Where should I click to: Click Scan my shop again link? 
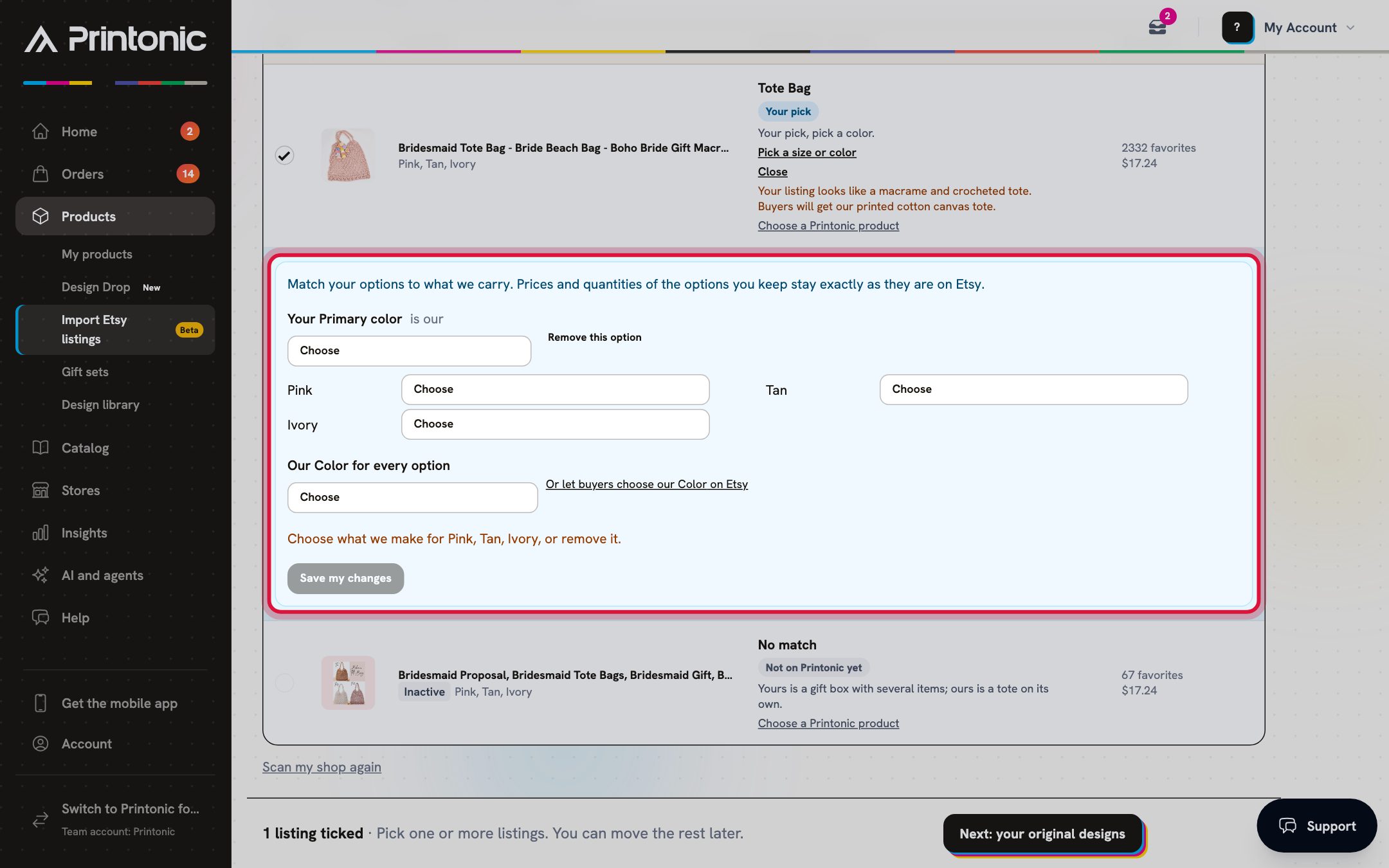pos(322,766)
